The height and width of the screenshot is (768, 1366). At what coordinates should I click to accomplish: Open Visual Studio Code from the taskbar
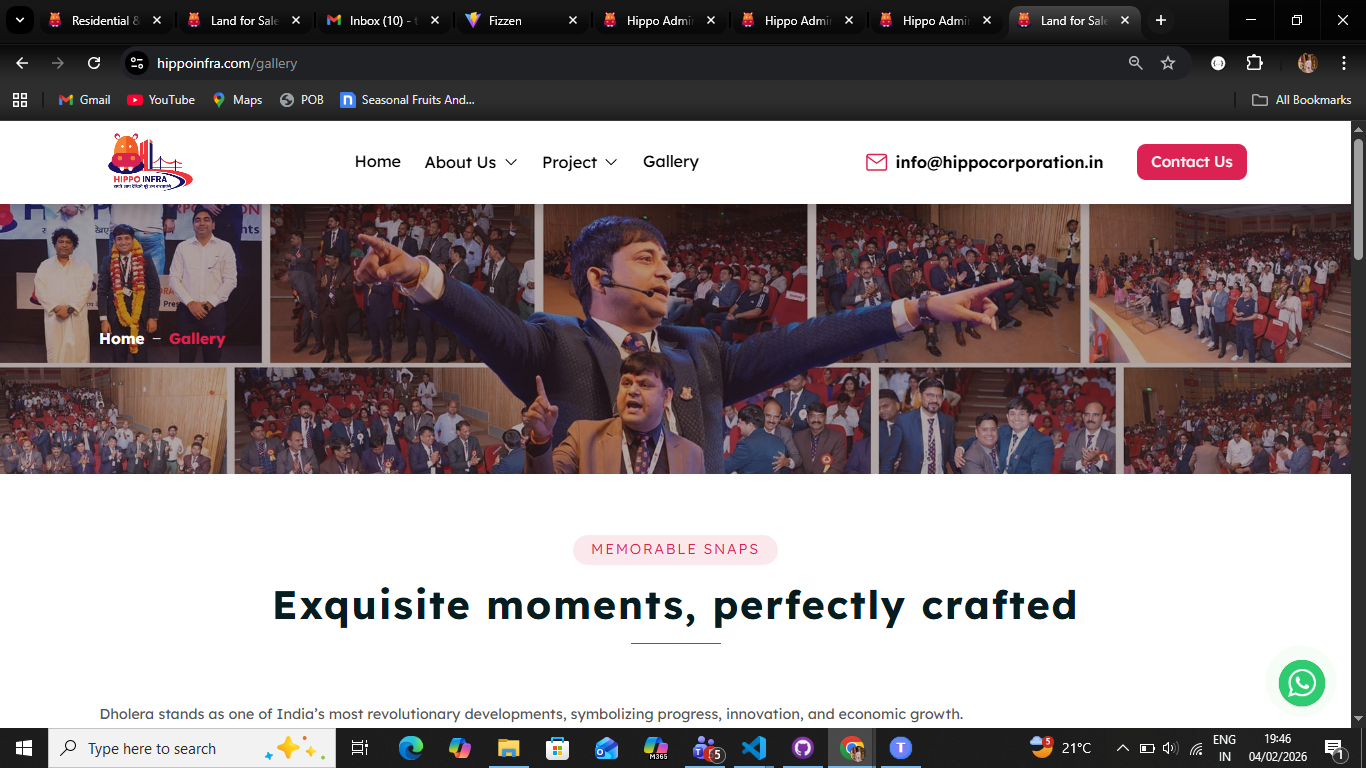click(x=754, y=748)
